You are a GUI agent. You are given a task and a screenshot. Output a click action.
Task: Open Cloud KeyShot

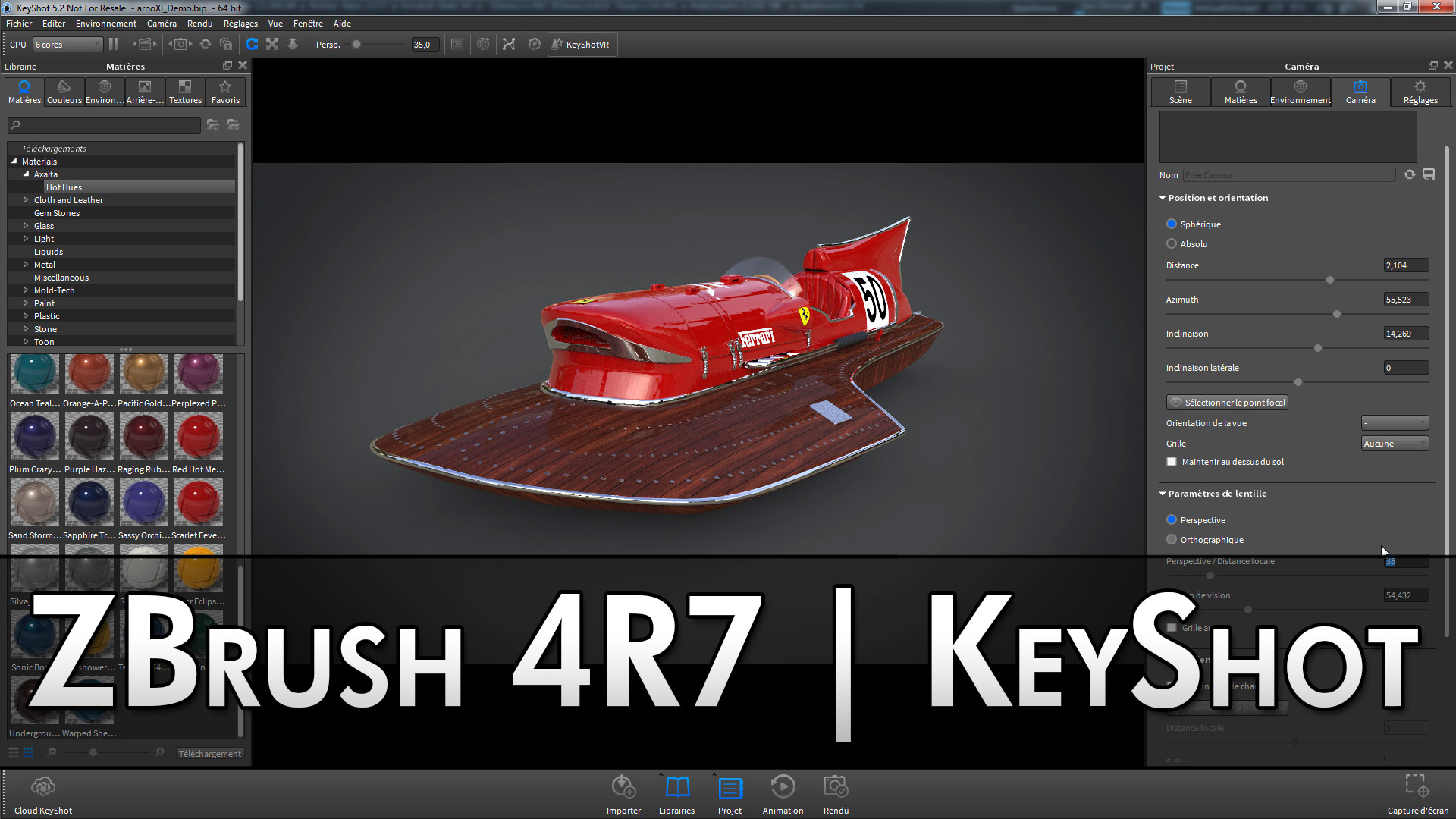[43, 795]
